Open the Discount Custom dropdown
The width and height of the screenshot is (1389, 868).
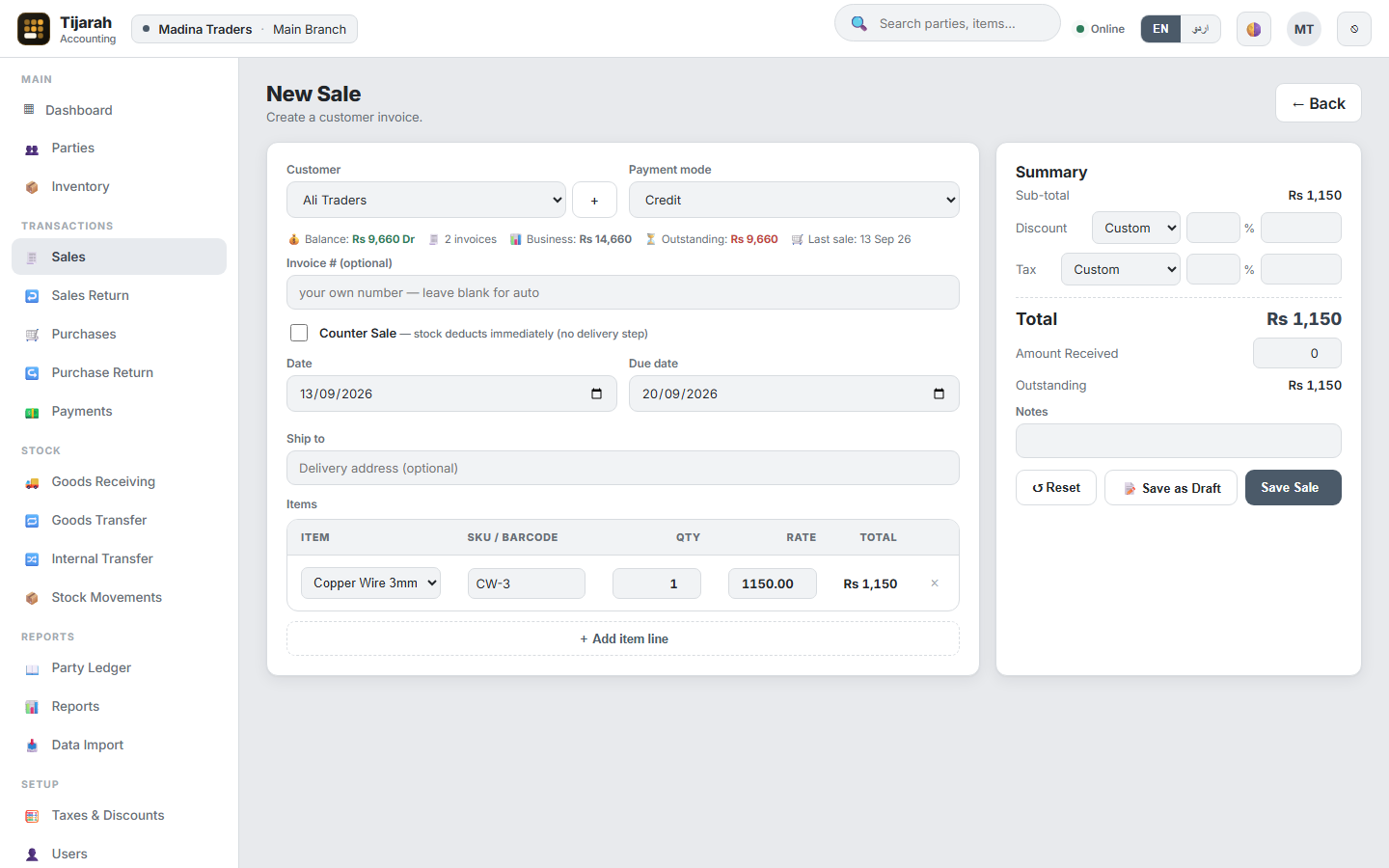click(x=1136, y=228)
